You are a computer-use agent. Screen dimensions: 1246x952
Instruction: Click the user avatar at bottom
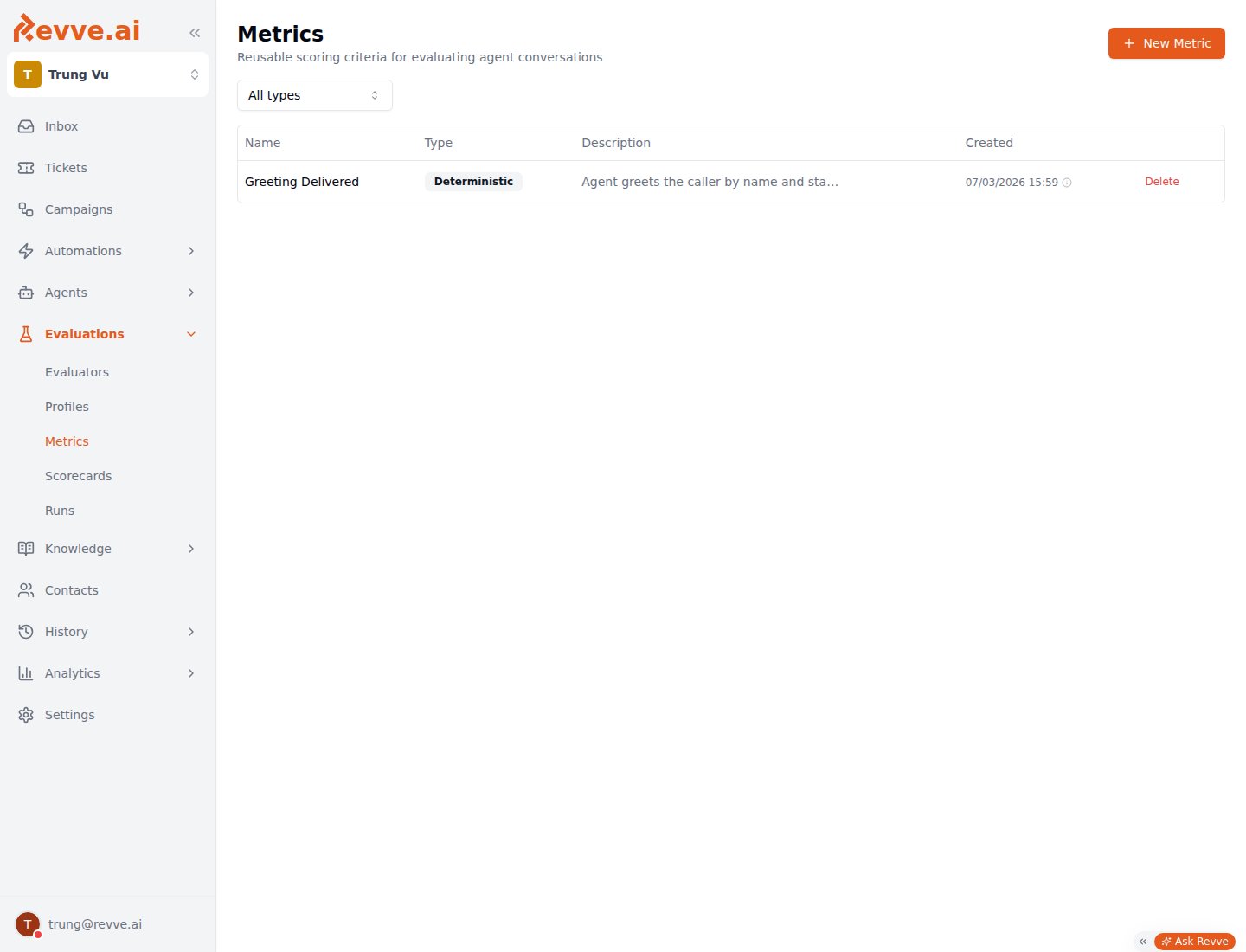(28, 924)
